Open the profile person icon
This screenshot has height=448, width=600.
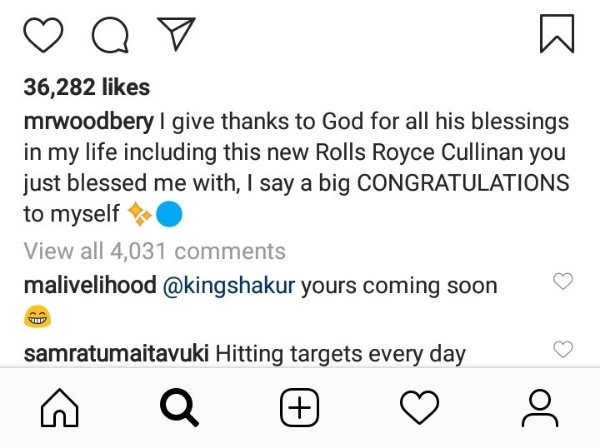(540, 408)
